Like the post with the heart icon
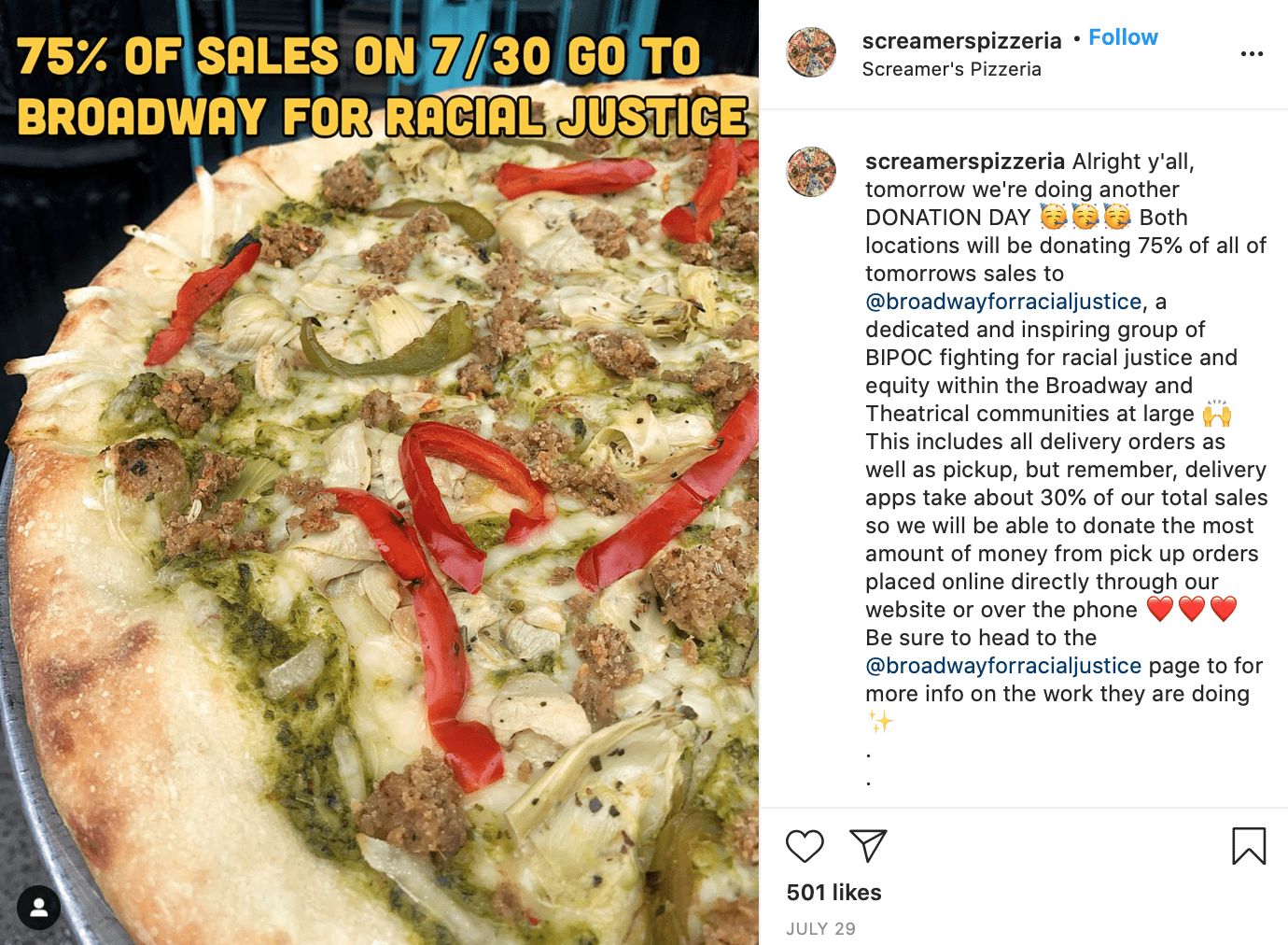The width and height of the screenshot is (1288, 945). coord(805,846)
